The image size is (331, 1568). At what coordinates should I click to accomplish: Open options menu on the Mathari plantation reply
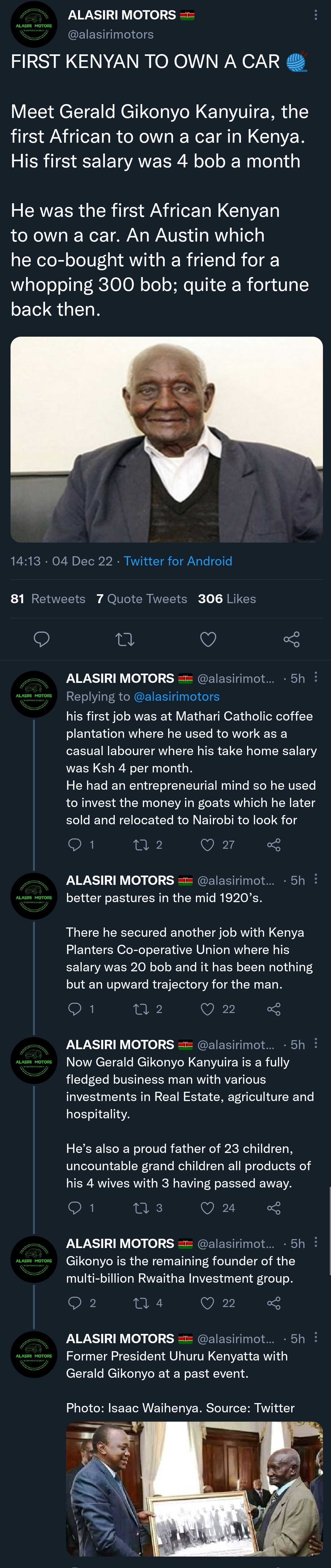(x=315, y=677)
